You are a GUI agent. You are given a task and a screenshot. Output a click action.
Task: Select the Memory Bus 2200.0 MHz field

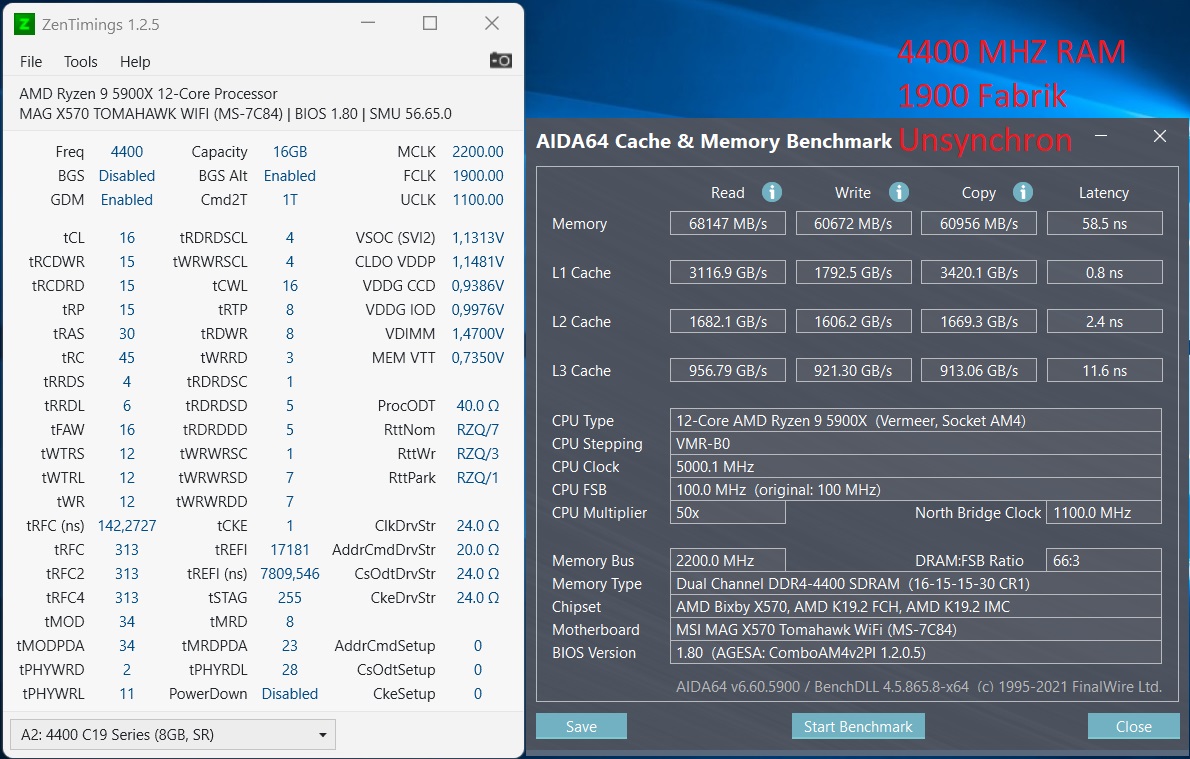(727, 559)
